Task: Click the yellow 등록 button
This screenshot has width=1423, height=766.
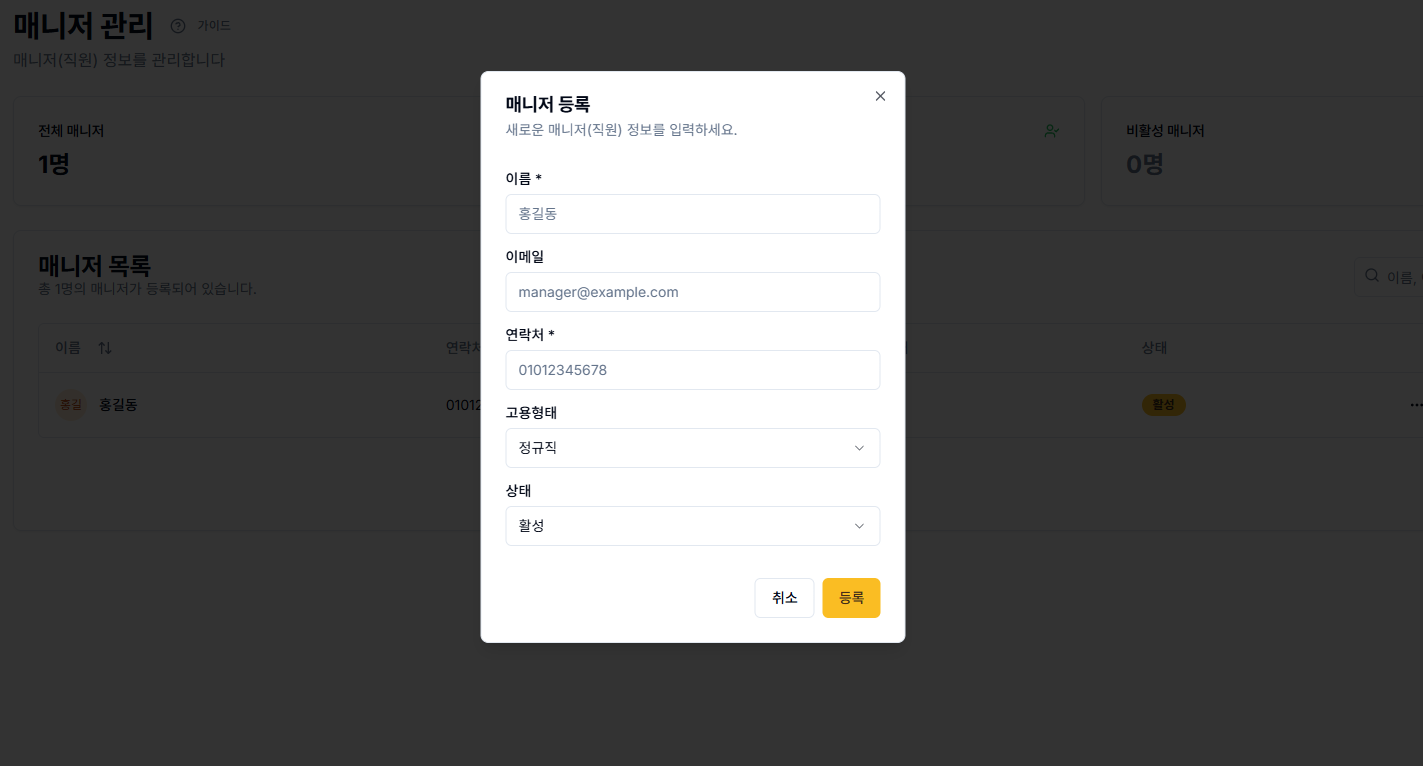Action: tap(851, 598)
